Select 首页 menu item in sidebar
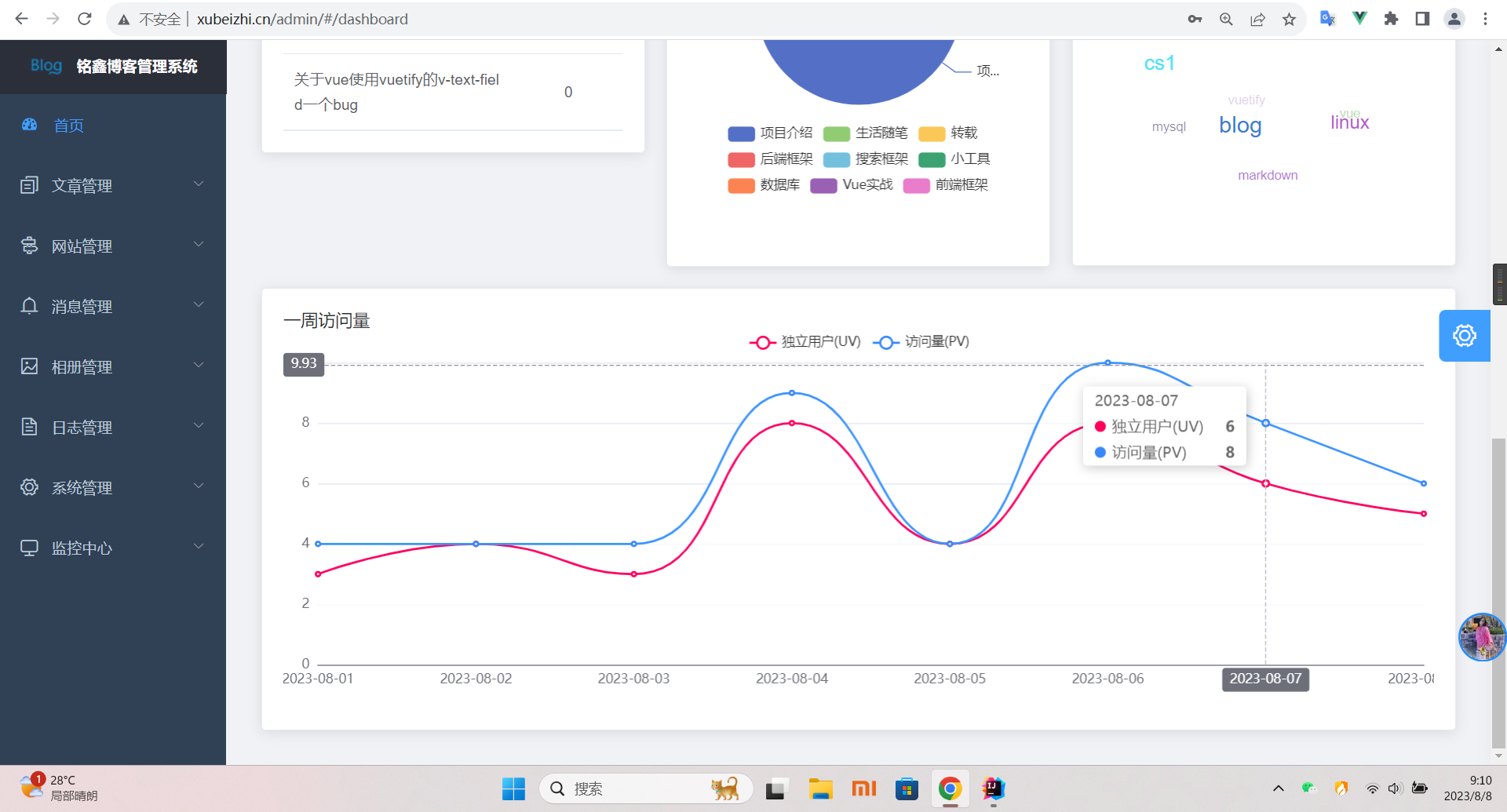 [113, 125]
